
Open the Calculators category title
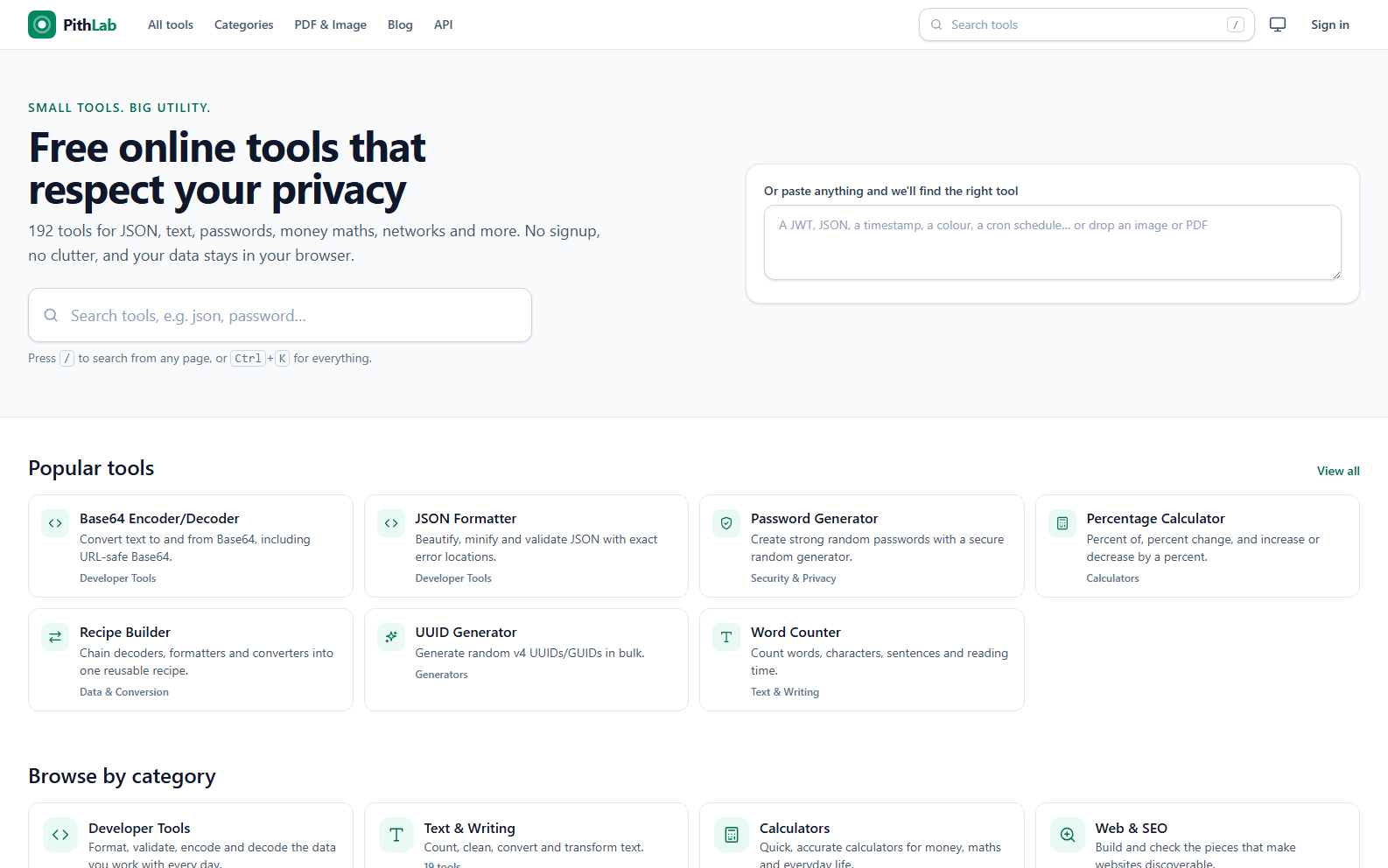[x=795, y=829]
